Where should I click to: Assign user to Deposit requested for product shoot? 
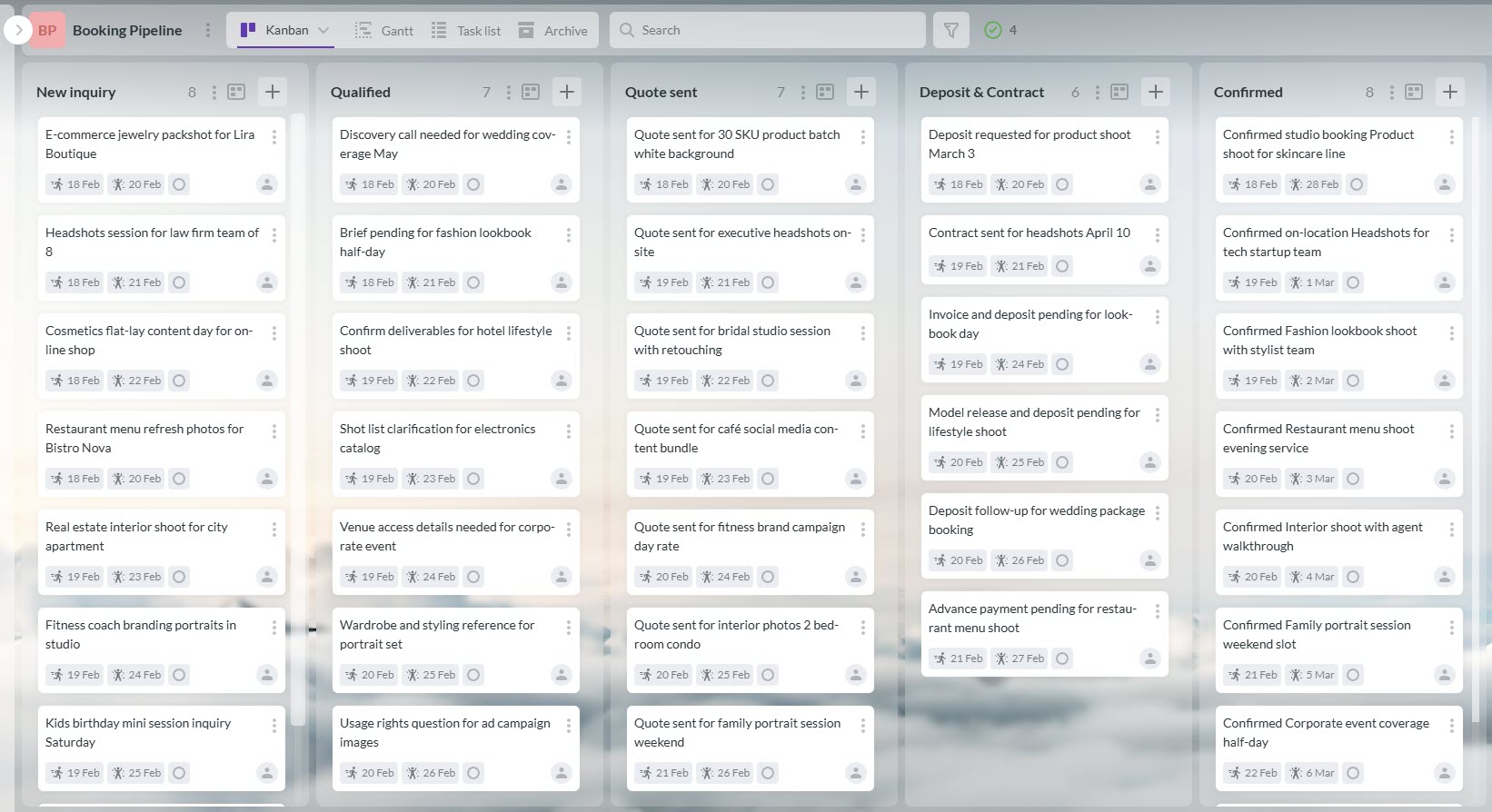click(x=1150, y=184)
